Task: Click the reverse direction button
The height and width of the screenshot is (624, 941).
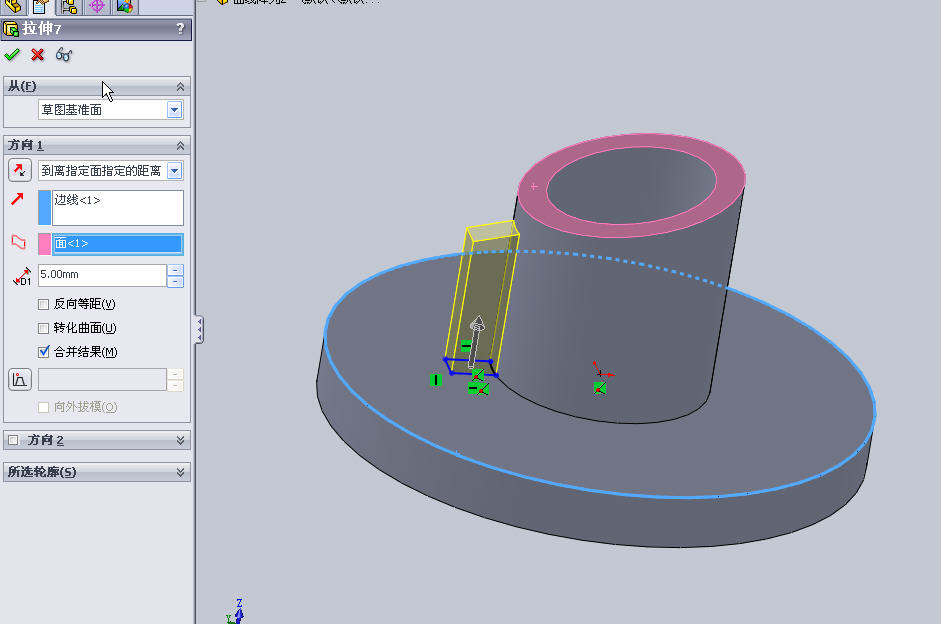Action: 20,170
